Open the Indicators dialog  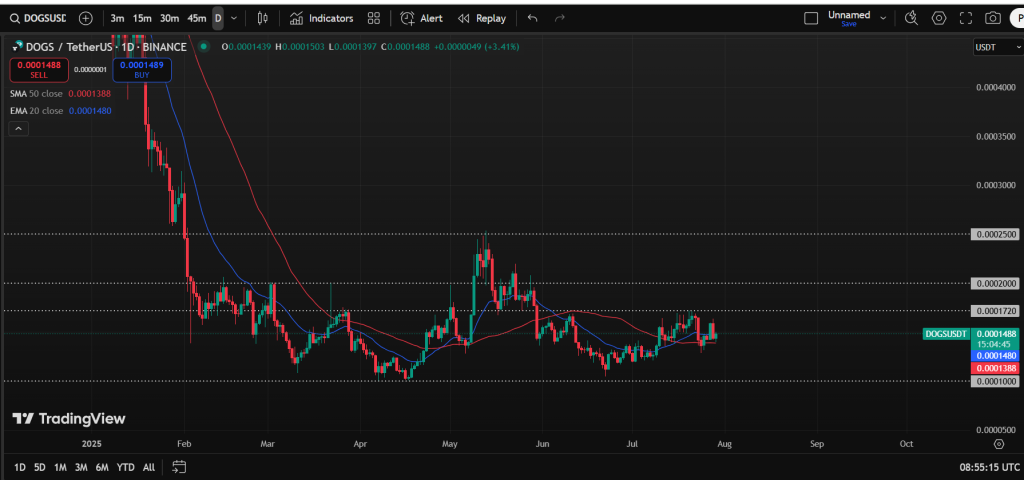click(x=321, y=18)
